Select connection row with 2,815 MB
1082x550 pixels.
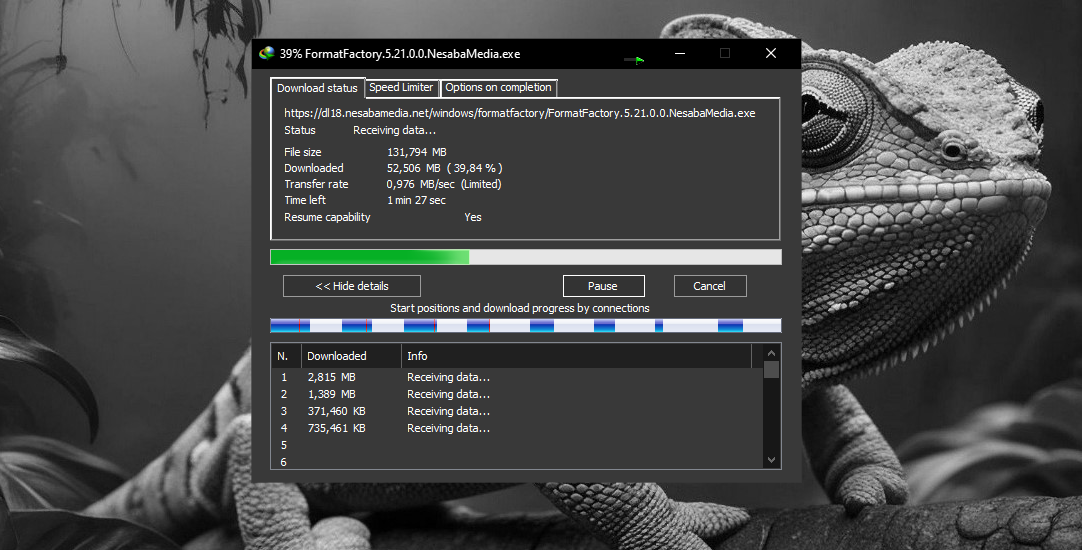[518, 377]
